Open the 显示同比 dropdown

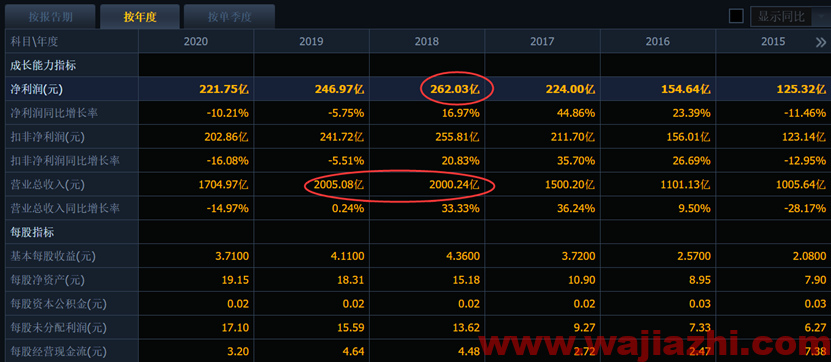tap(790, 16)
